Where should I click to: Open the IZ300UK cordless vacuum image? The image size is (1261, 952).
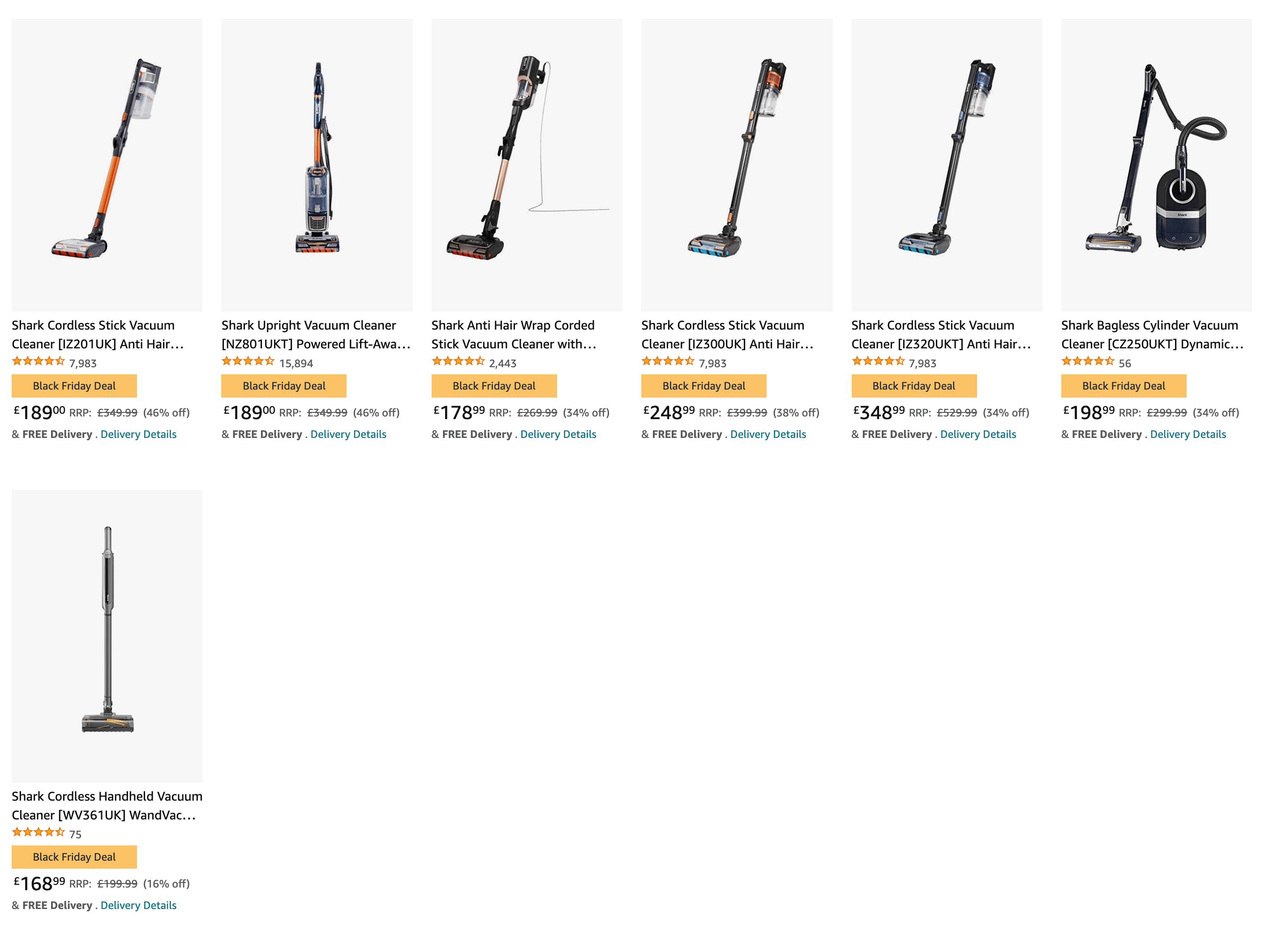(736, 165)
